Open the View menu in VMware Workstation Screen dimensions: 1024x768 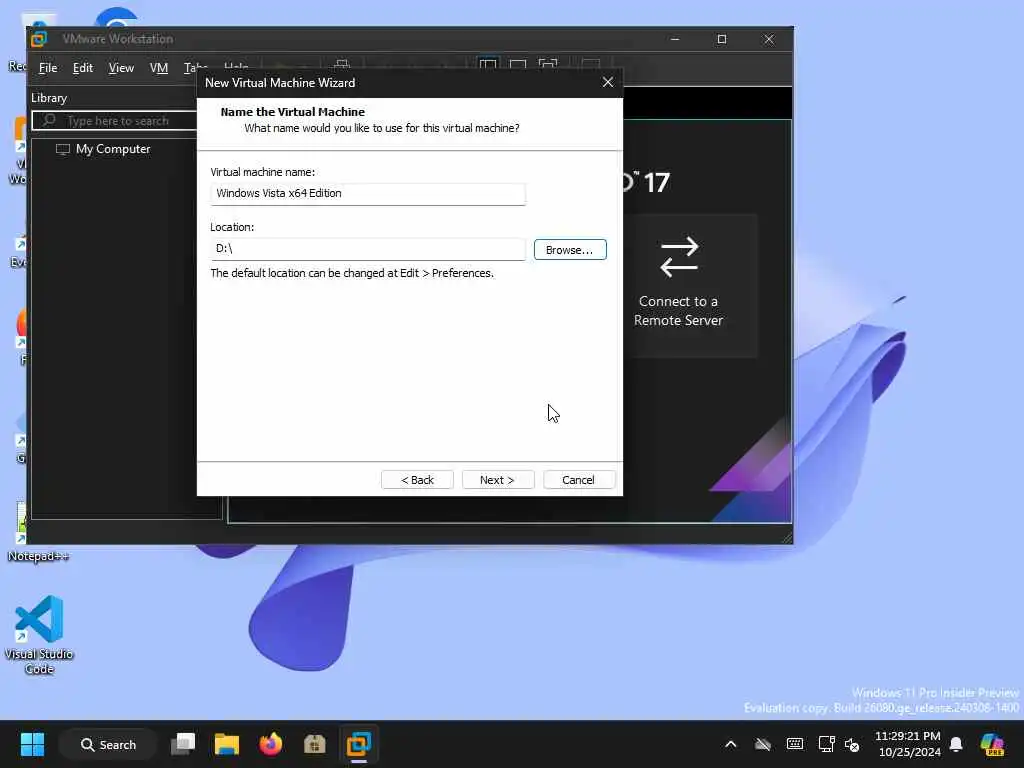pyautogui.click(x=121, y=68)
